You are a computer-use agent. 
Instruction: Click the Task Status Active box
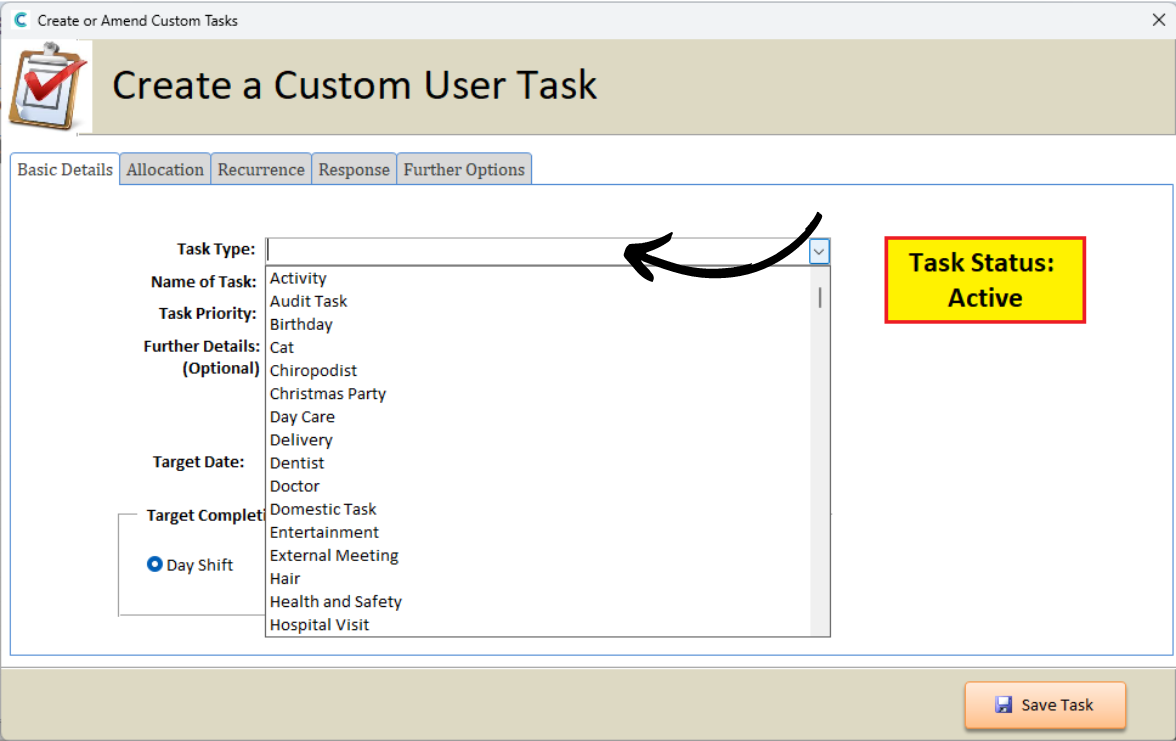coord(985,280)
